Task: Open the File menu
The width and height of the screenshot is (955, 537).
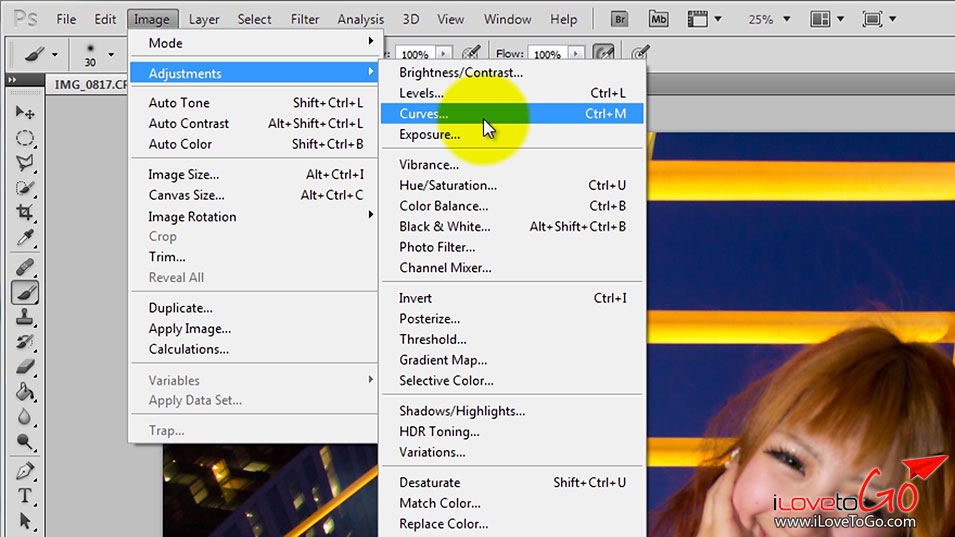Action: [x=66, y=19]
